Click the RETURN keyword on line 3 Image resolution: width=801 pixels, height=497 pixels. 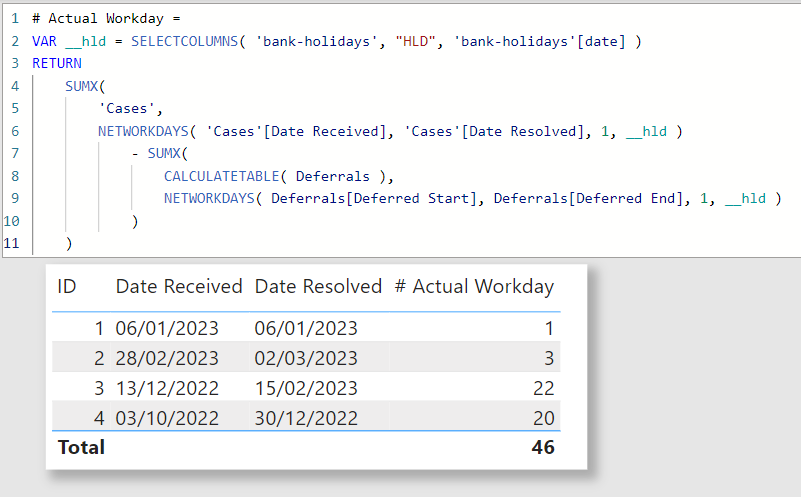click(57, 64)
